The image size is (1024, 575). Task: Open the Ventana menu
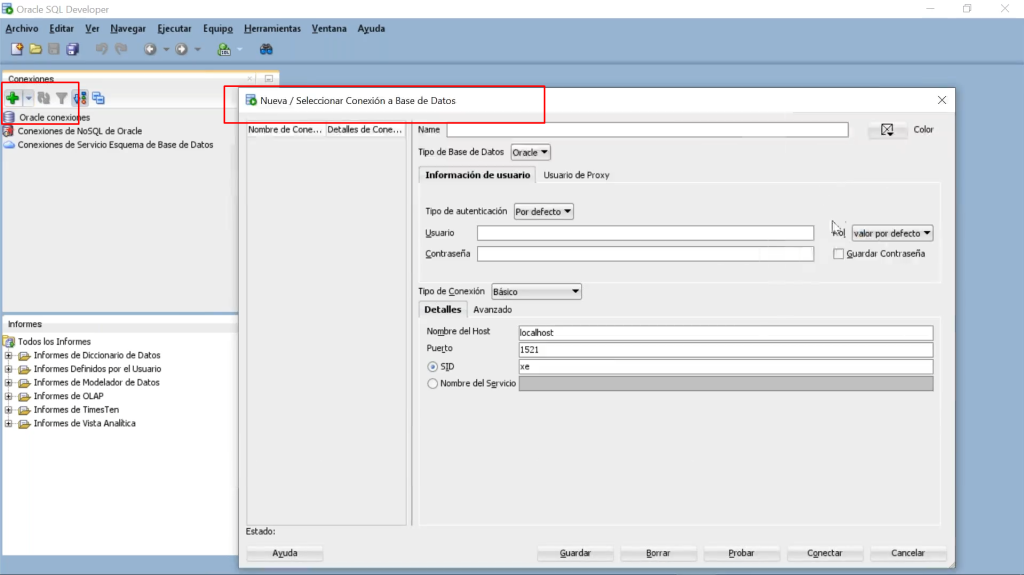(329, 28)
